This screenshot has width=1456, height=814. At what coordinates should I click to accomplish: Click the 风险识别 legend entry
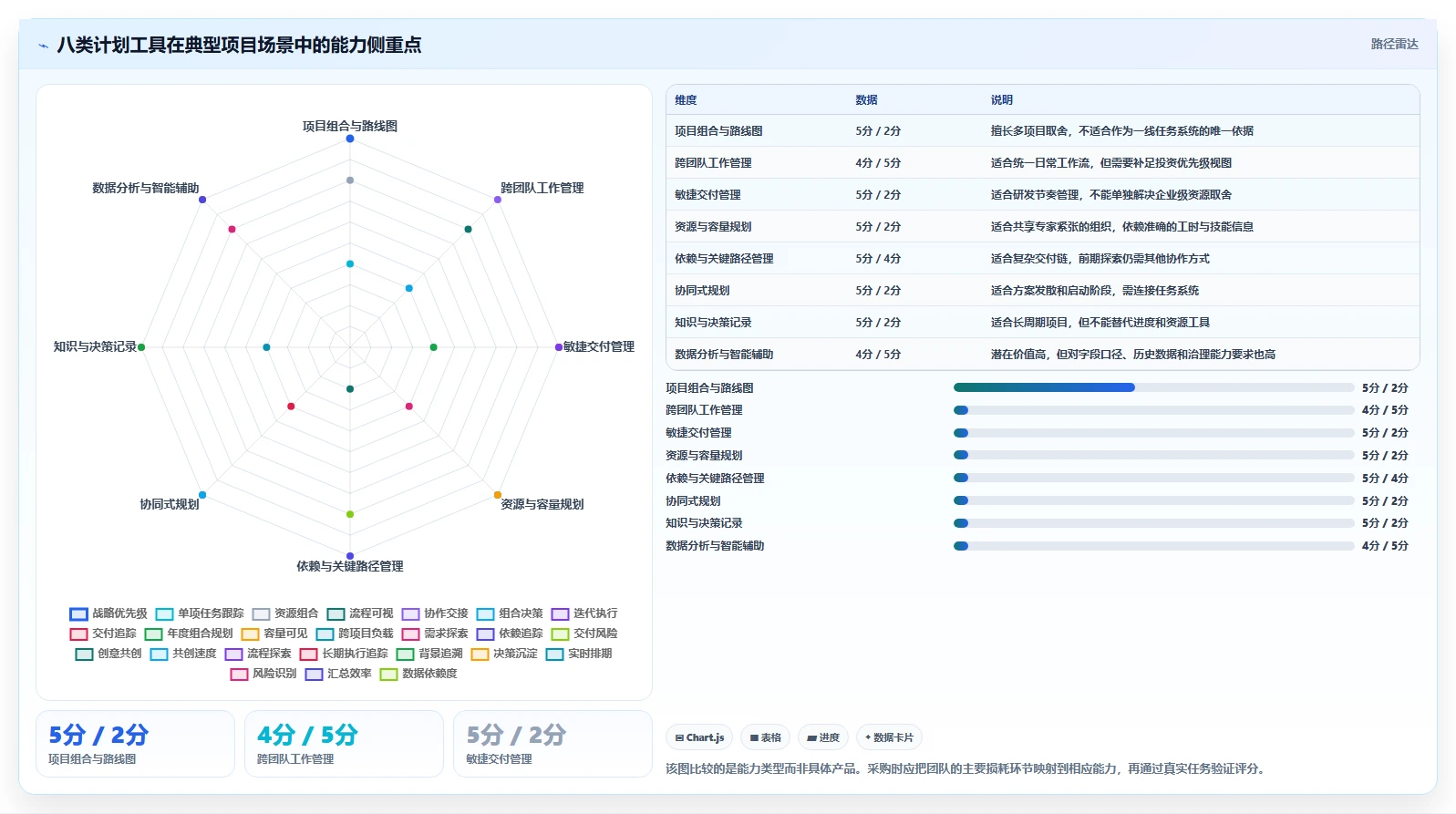click(263, 674)
